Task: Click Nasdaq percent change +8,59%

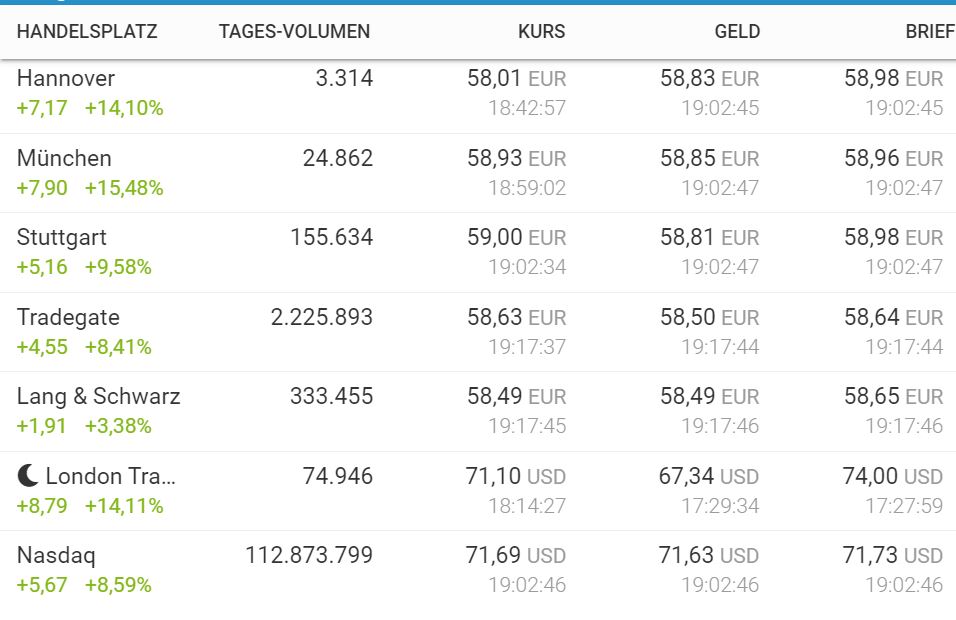Action: 118,585
